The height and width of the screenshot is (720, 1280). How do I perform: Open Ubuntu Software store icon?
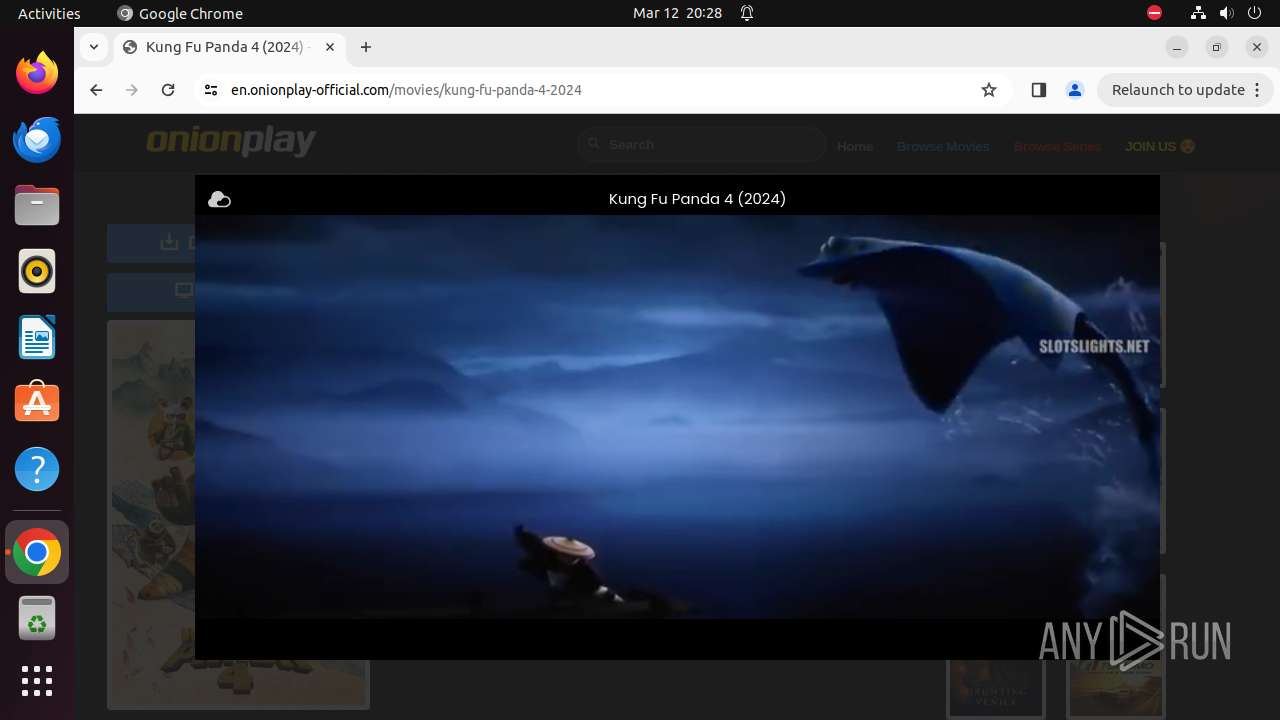(37, 403)
